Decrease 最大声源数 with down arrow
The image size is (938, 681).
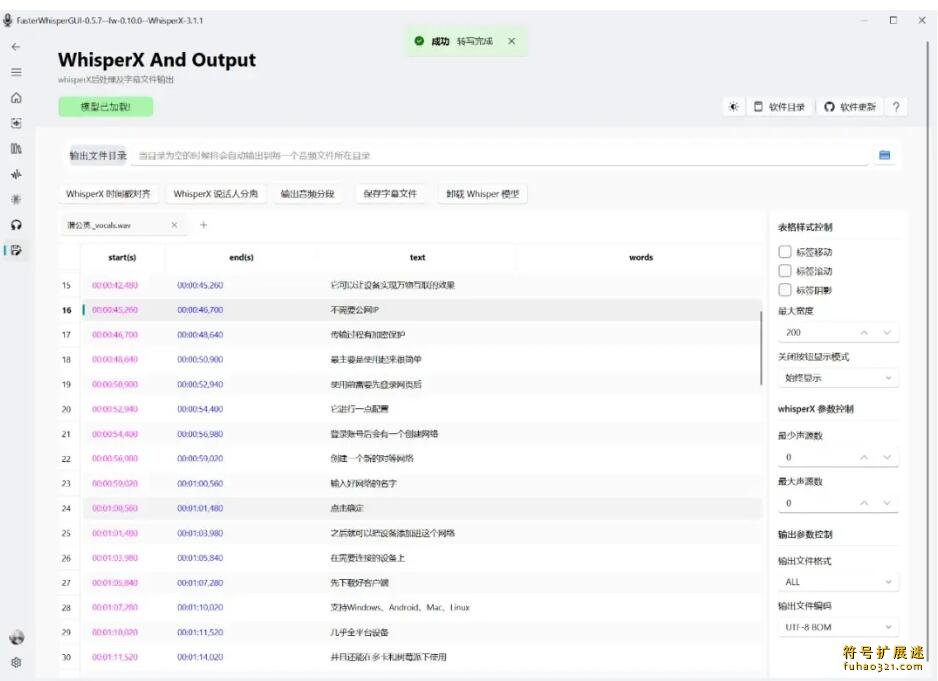coord(887,503)
